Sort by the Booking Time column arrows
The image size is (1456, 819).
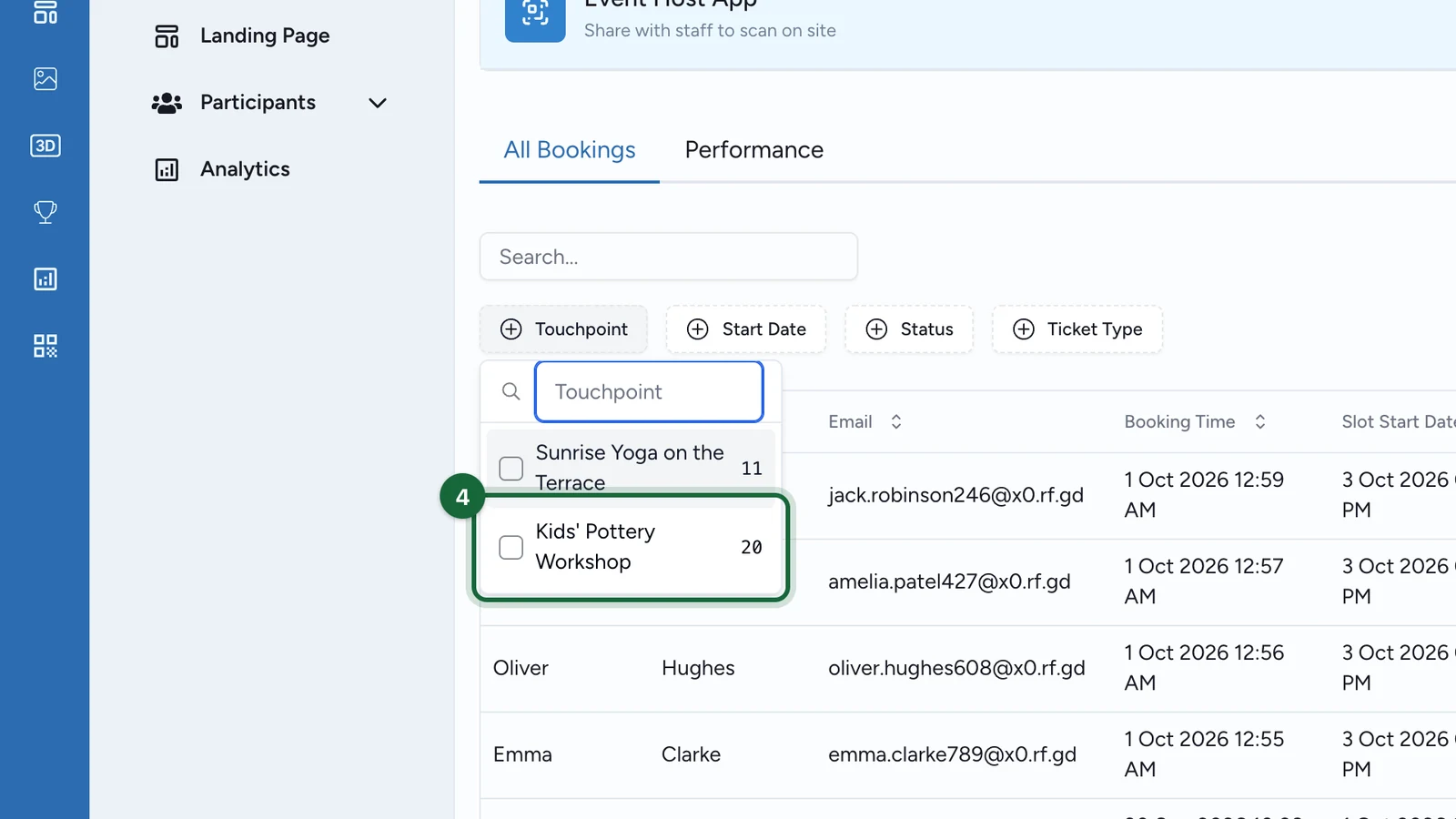1260,421
